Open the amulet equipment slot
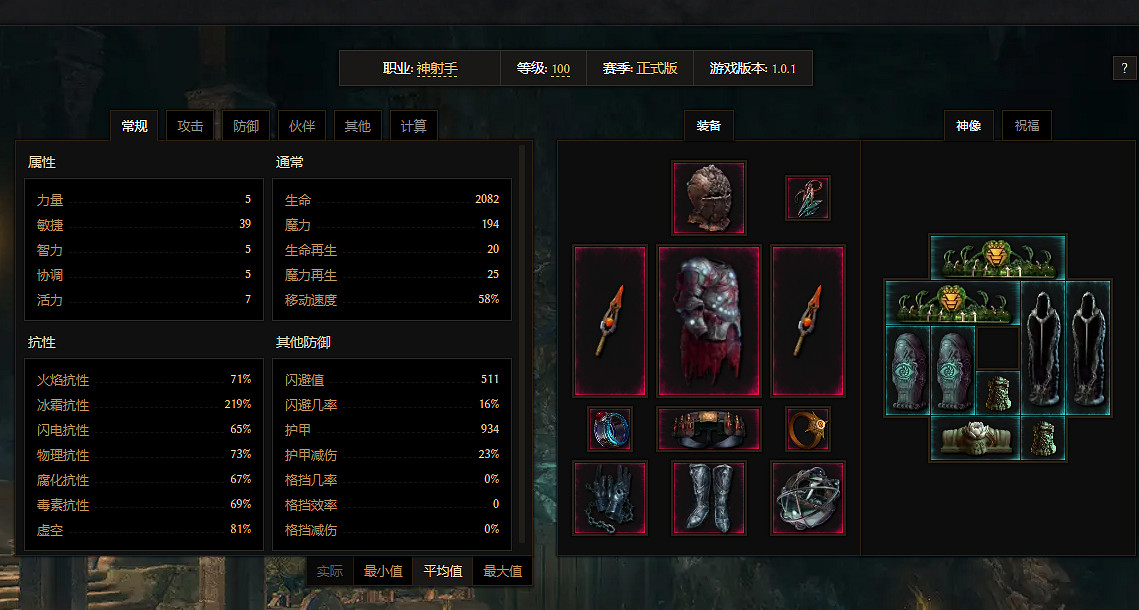This screenshot has width=1139, height=610. (x=808, y=198)
